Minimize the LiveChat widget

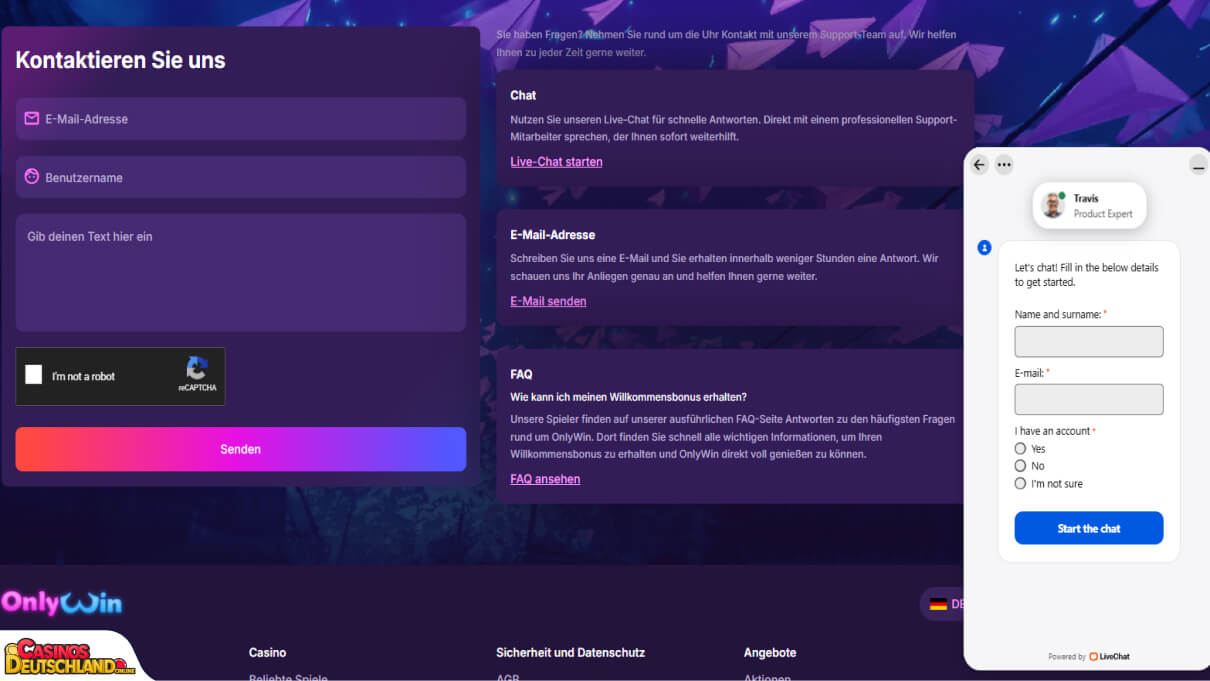pos(1198,166)
